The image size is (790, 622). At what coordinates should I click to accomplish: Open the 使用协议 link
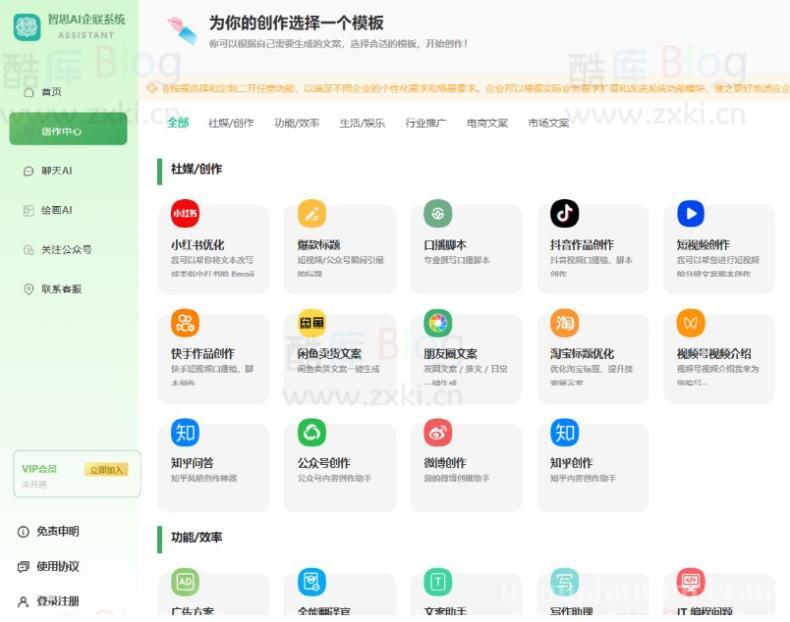[x=57, y=567]
